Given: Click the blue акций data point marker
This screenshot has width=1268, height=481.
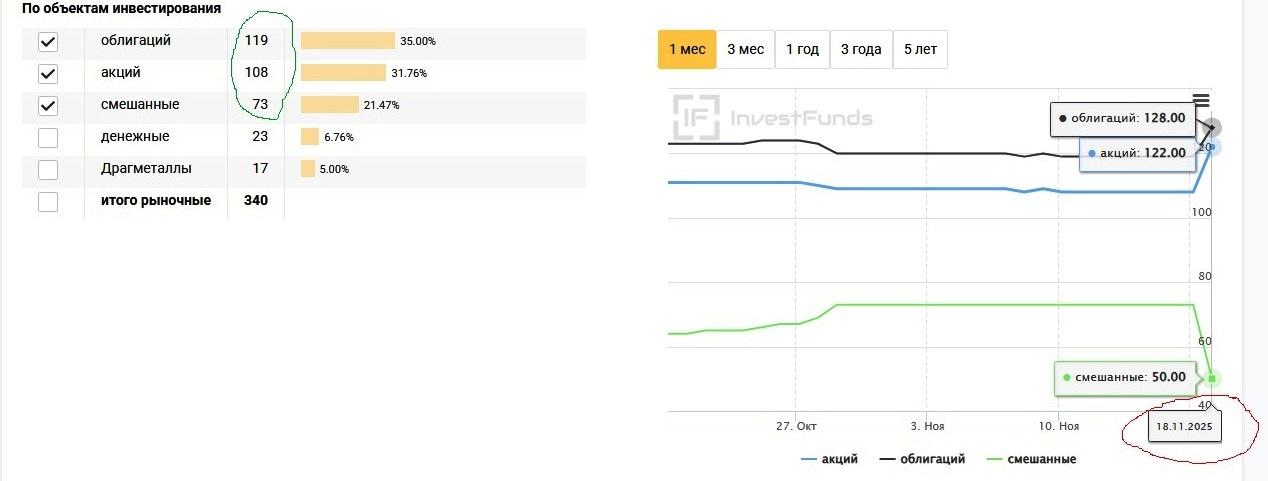Looking at the screenshot, I should click(x=1213, y=148).
